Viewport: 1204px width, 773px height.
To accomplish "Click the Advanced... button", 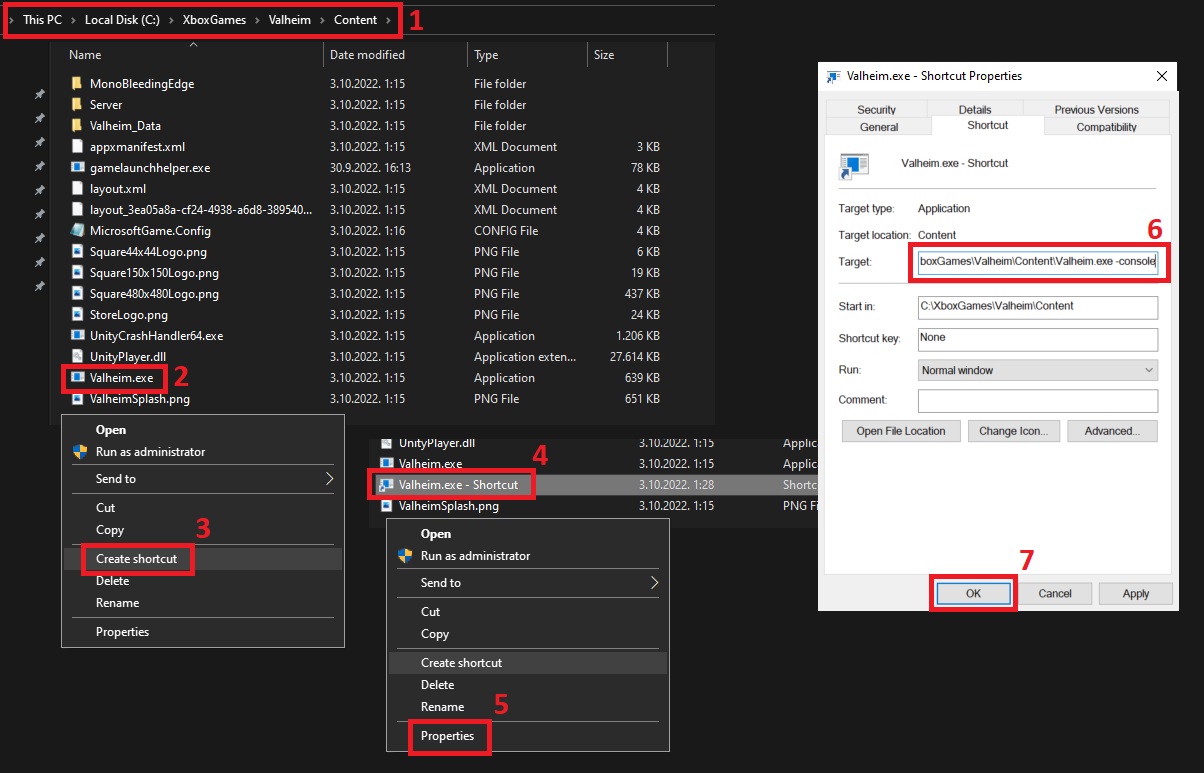I will [x=1112, y=431].
